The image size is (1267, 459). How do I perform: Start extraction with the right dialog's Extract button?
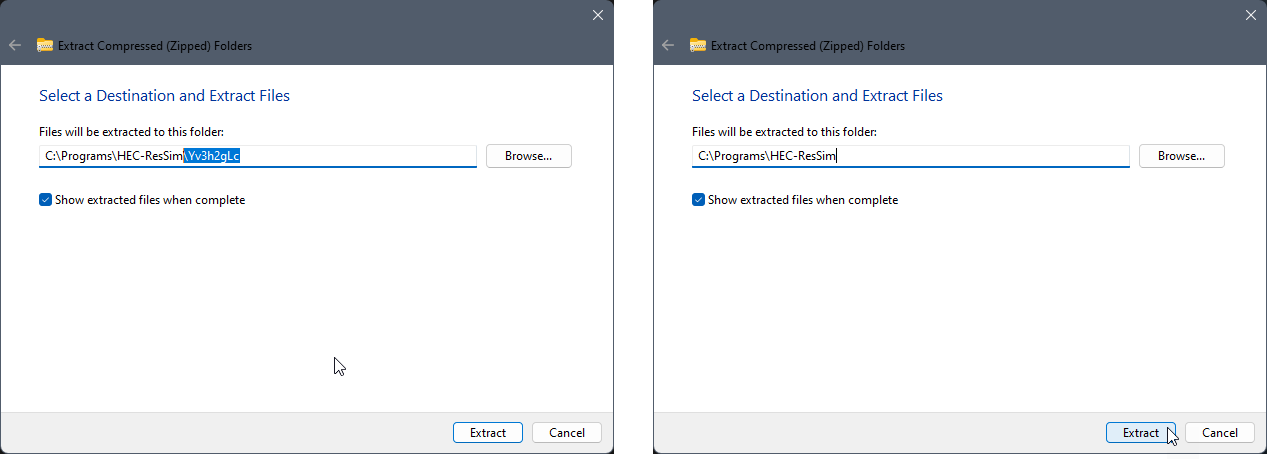1140,433
